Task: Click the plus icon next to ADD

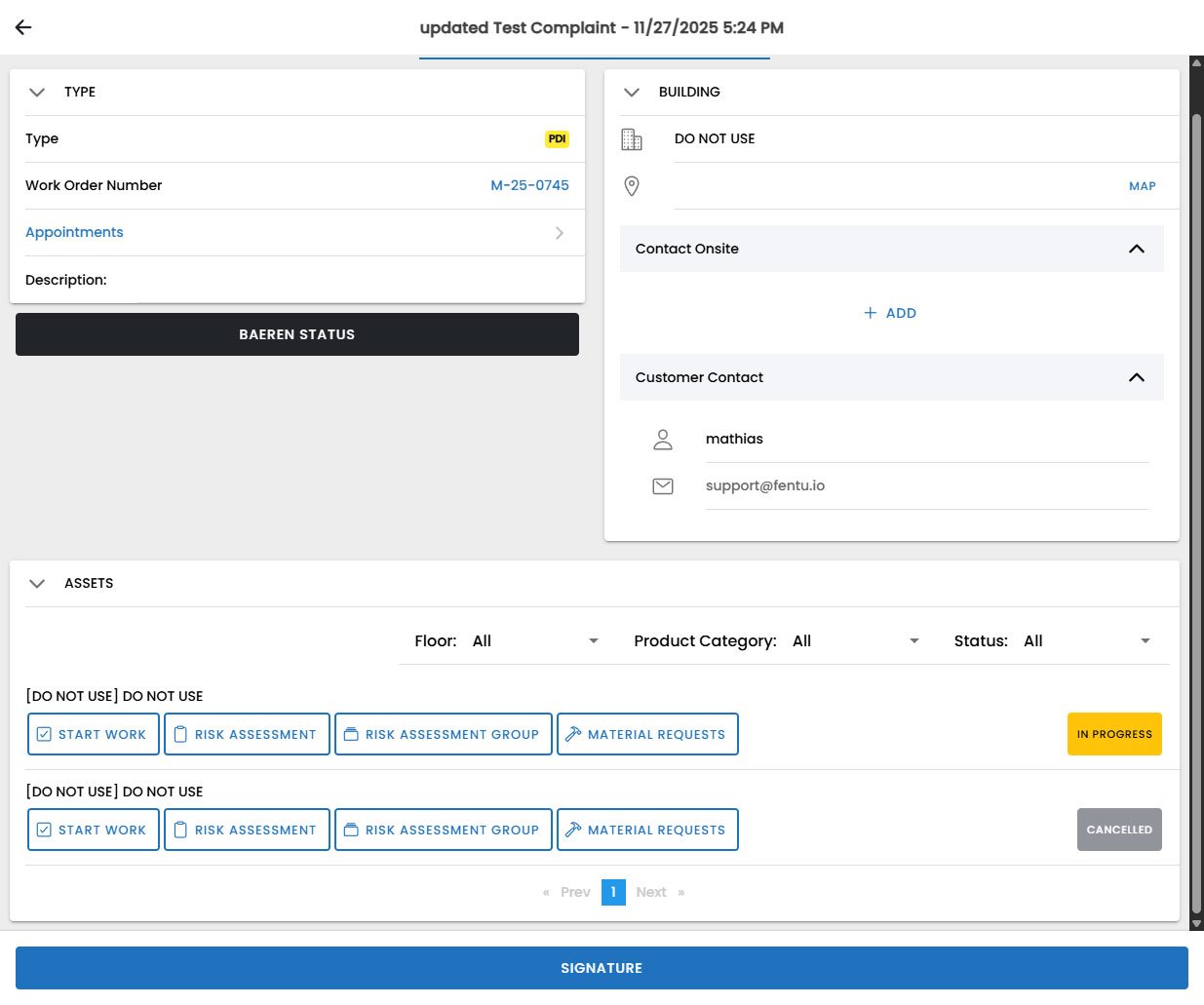Action: coord(871,313)
